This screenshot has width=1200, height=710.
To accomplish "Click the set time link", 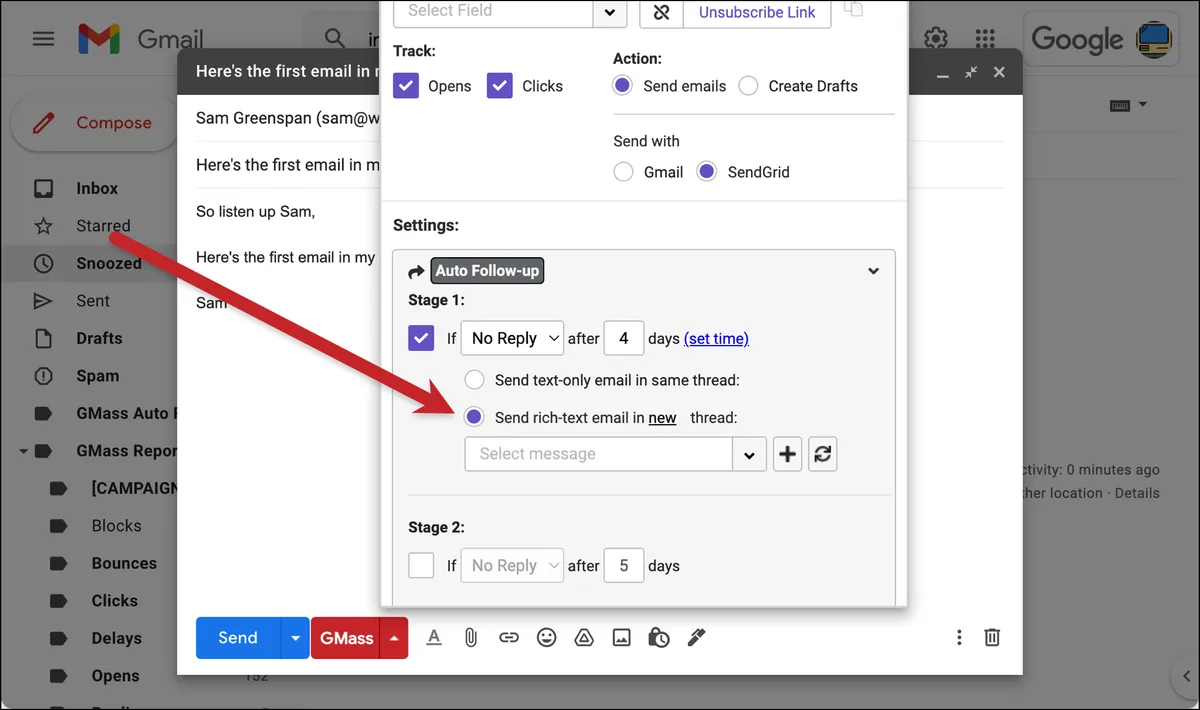I will 716,339.
